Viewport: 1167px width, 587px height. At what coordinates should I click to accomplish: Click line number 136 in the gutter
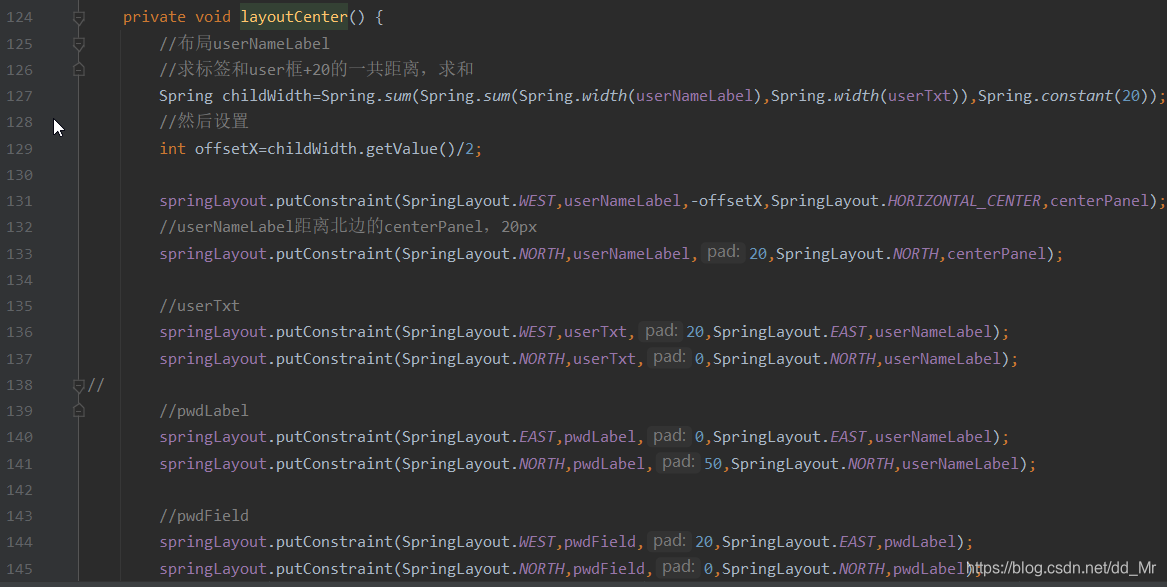coord(19,332)
